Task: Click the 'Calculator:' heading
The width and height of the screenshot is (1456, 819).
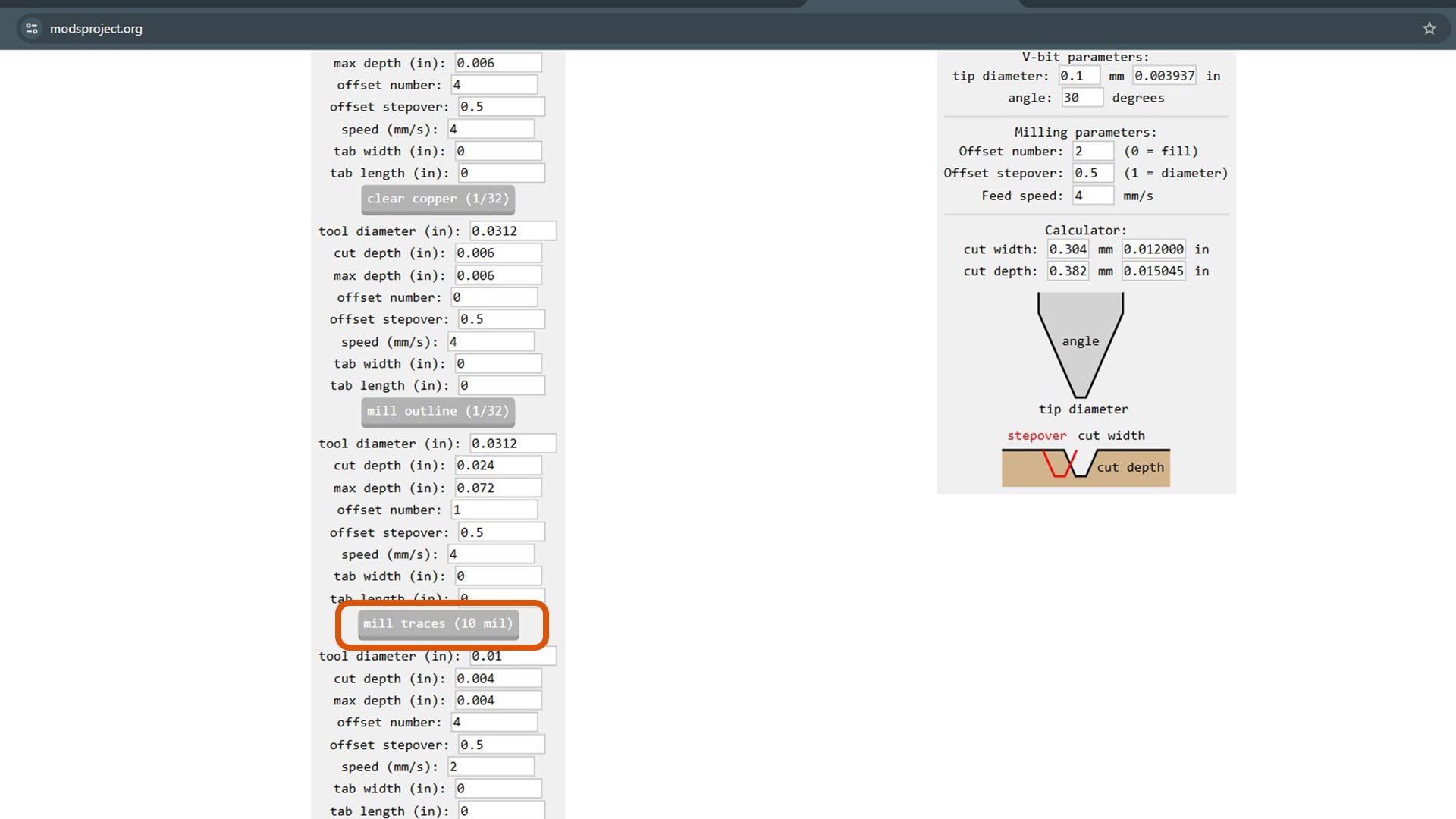Action: [1085, 230]
